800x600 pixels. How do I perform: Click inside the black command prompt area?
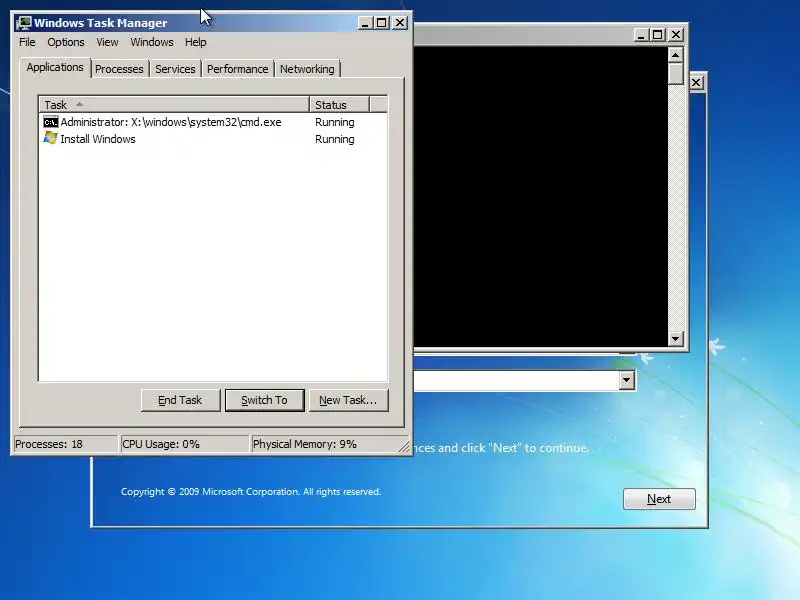541,196
